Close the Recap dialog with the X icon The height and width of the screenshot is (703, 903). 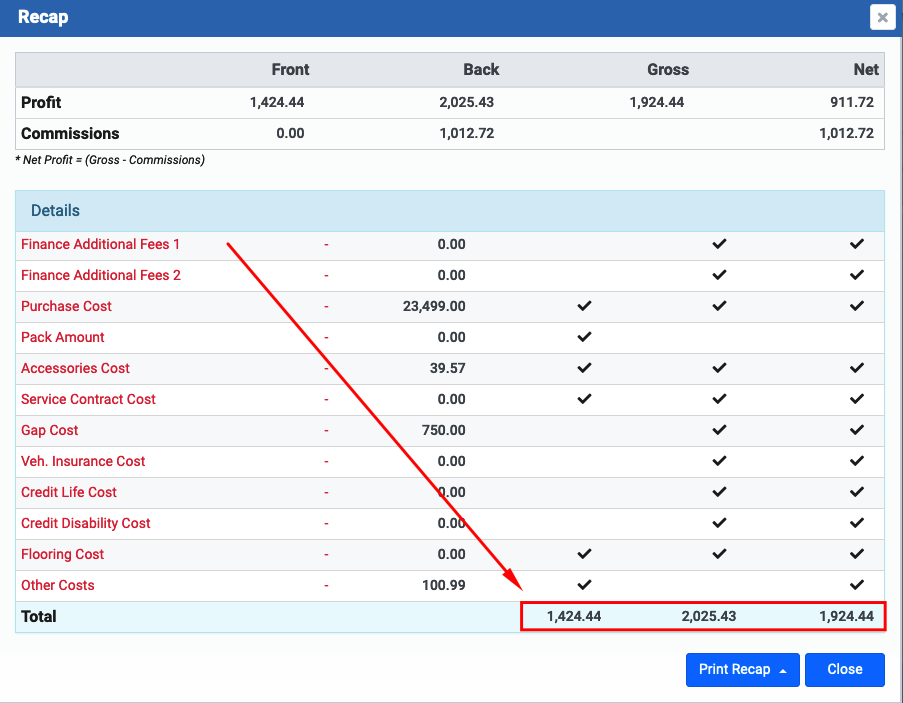click(882, 17)
